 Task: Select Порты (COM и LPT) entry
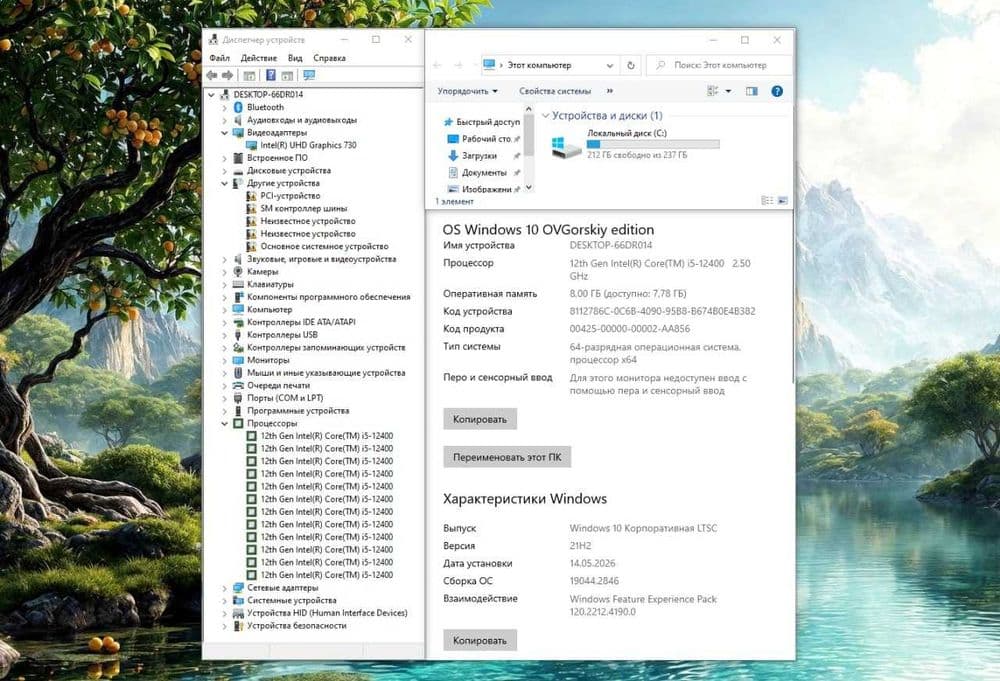click(x=285, y=398)
